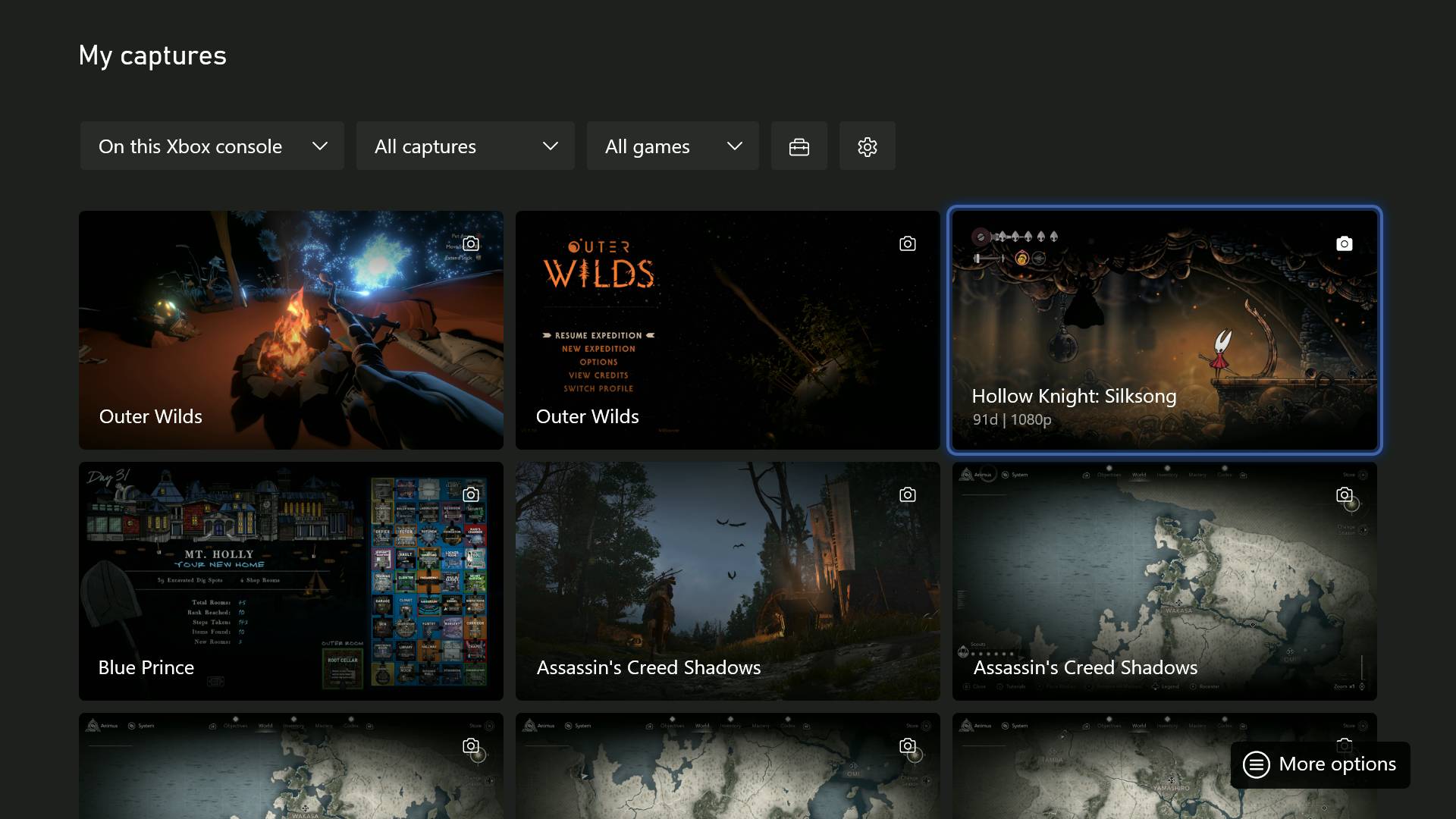Open the capture settings gear icon
This screenshot has height=819, width=1456.
point(867,146)
